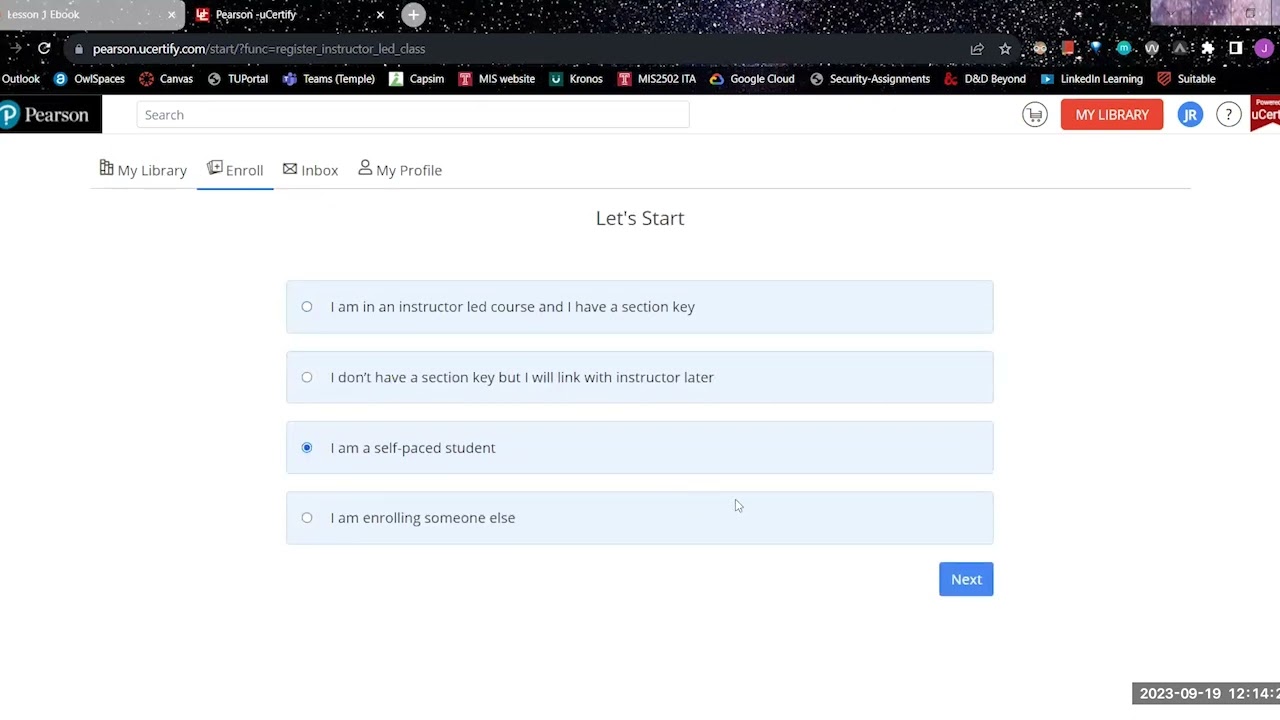Viewport: 1280px width, 720px height.
Task: Open the Kronos bookmark
Action: coord(576,79)
